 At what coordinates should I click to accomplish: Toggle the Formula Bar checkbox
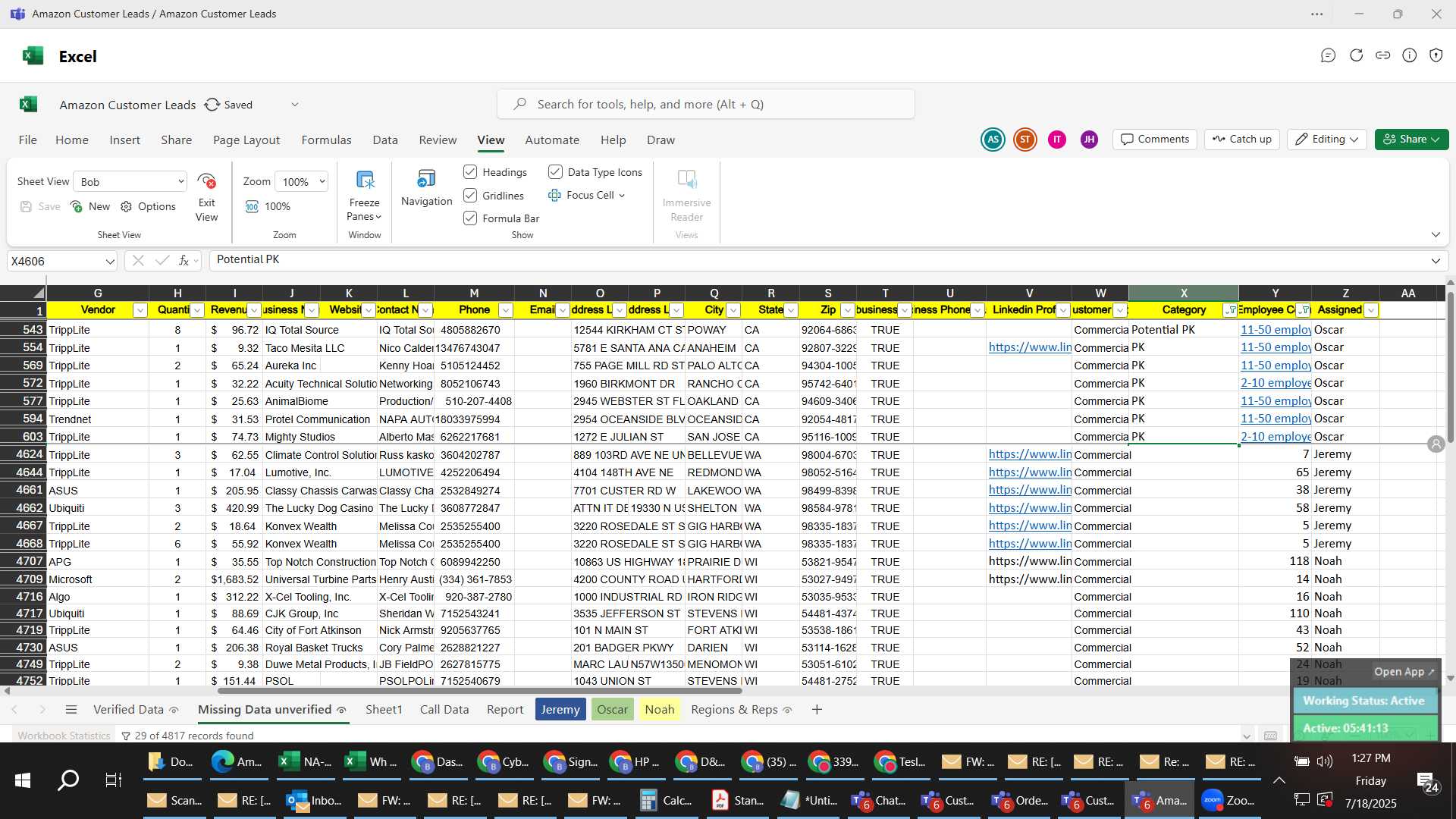click(470, 218)
